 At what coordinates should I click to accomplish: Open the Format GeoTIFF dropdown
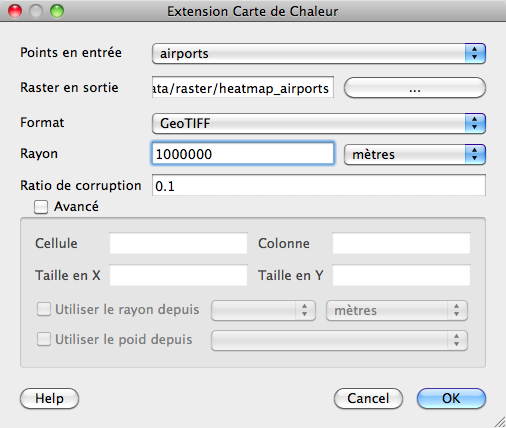pyautogui.click(x=319, y=123)
